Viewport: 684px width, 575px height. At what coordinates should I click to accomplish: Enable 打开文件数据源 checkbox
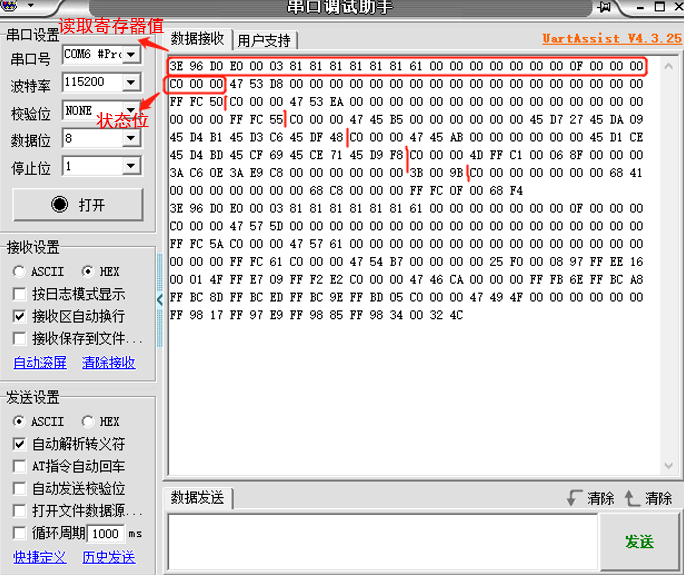tap(19, 511)
